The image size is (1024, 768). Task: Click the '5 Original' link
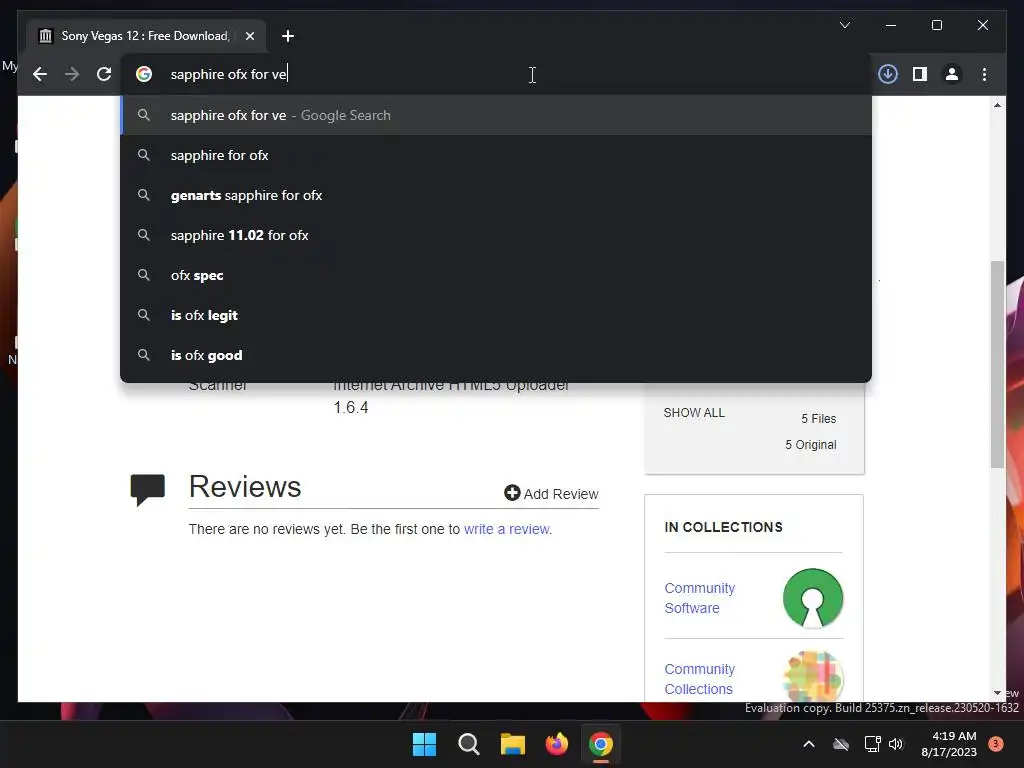click(x=810, y=445)
